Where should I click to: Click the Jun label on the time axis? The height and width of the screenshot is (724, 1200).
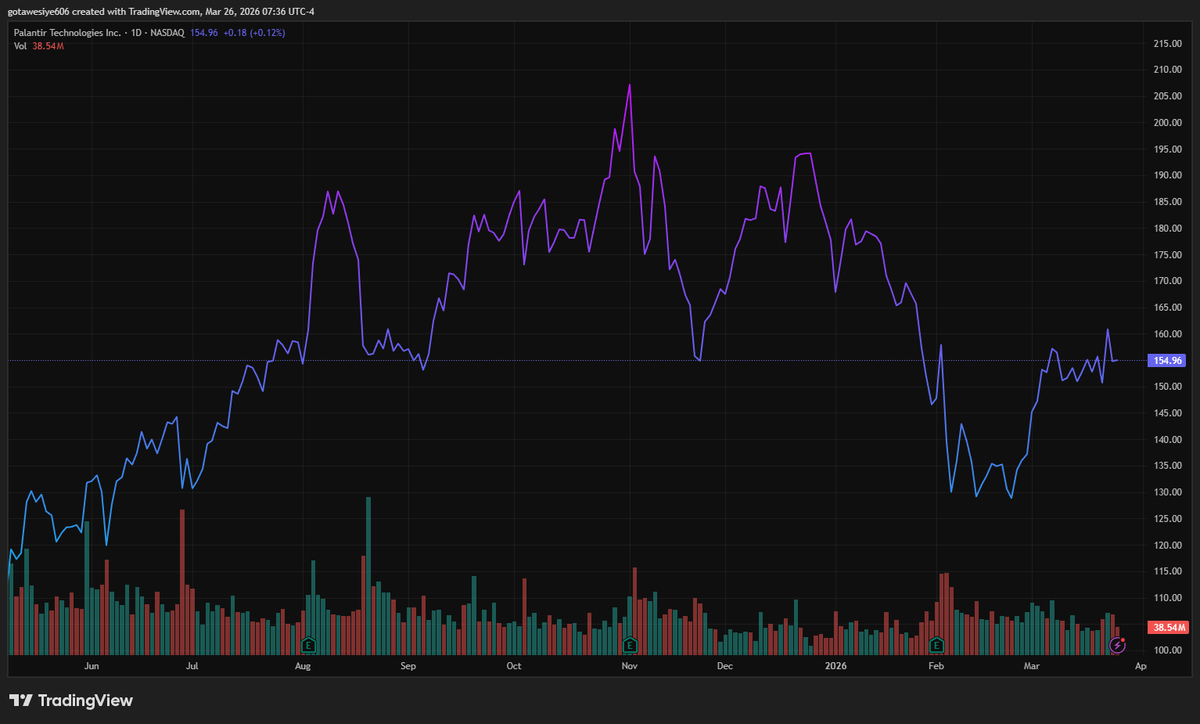coord(92,665)
